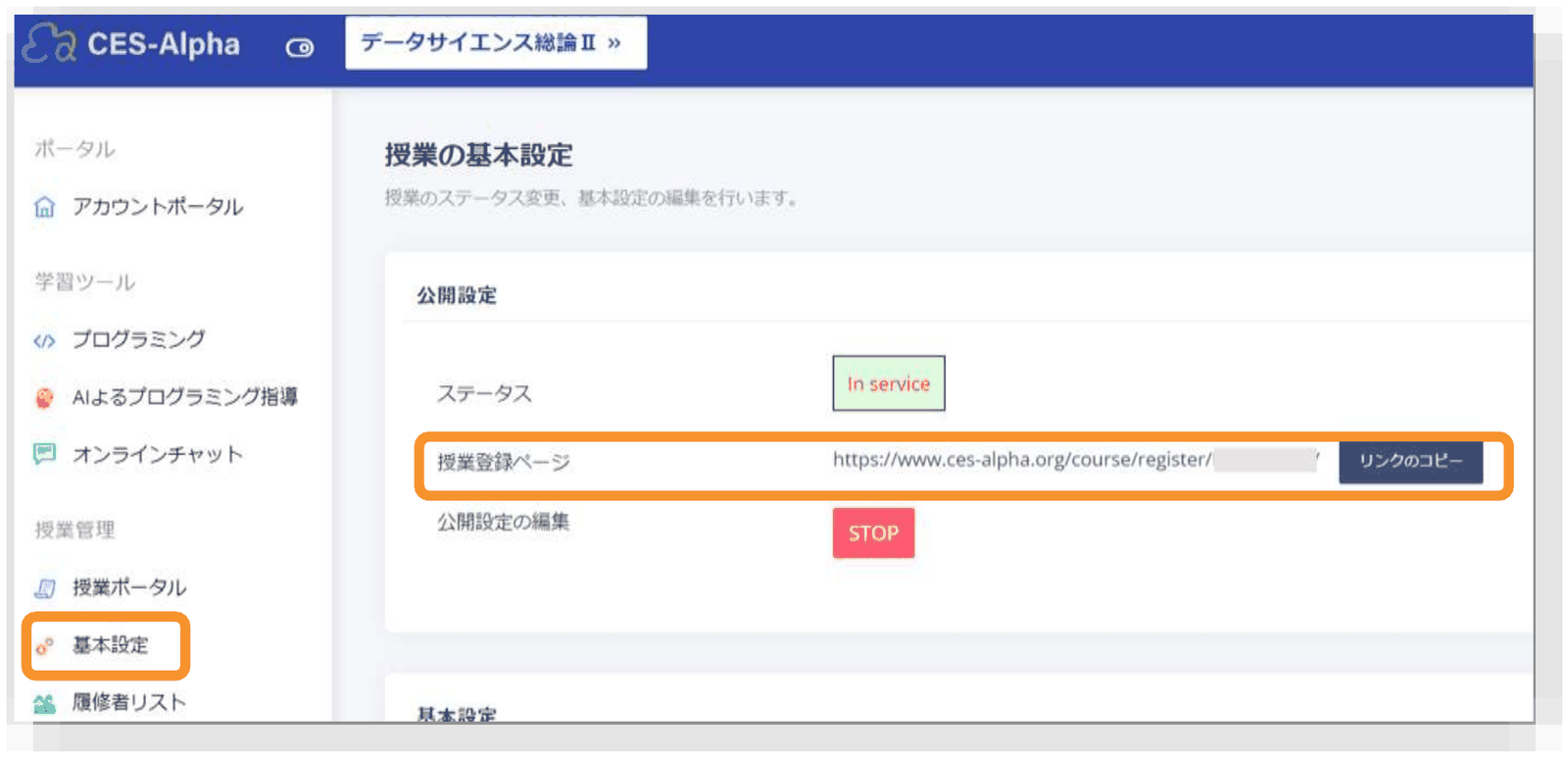Click the people icon beside 履修者リスト
The image size is (1568, 757).
pos(44,704)
